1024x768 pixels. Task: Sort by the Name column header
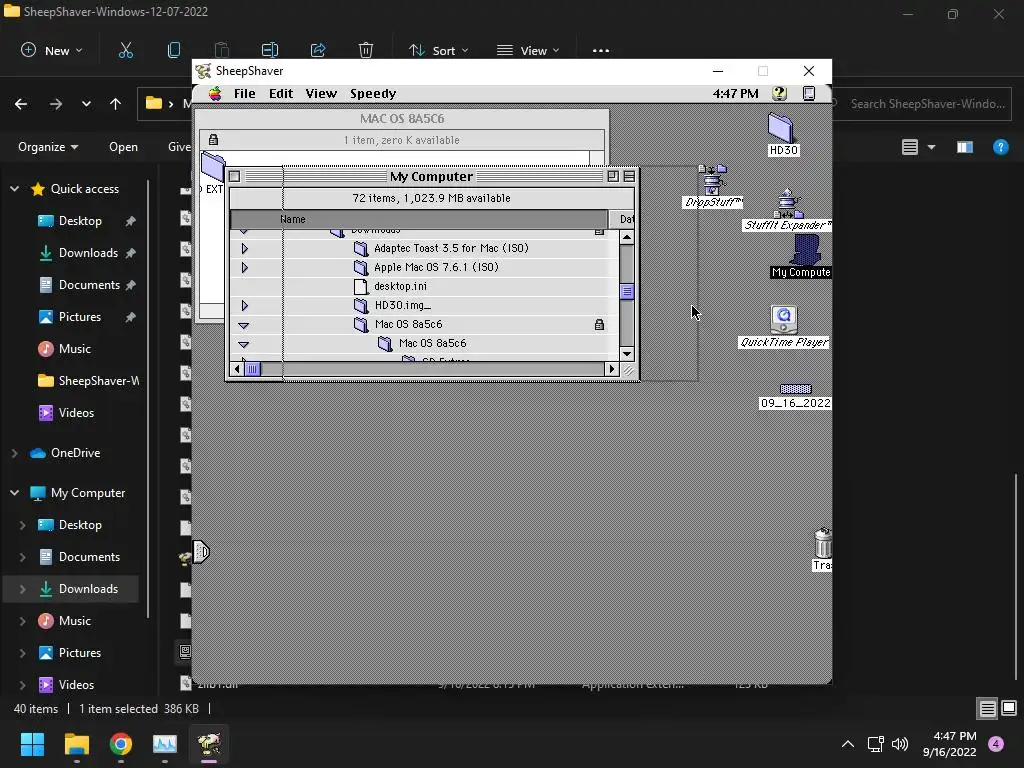tap(418, 219)
